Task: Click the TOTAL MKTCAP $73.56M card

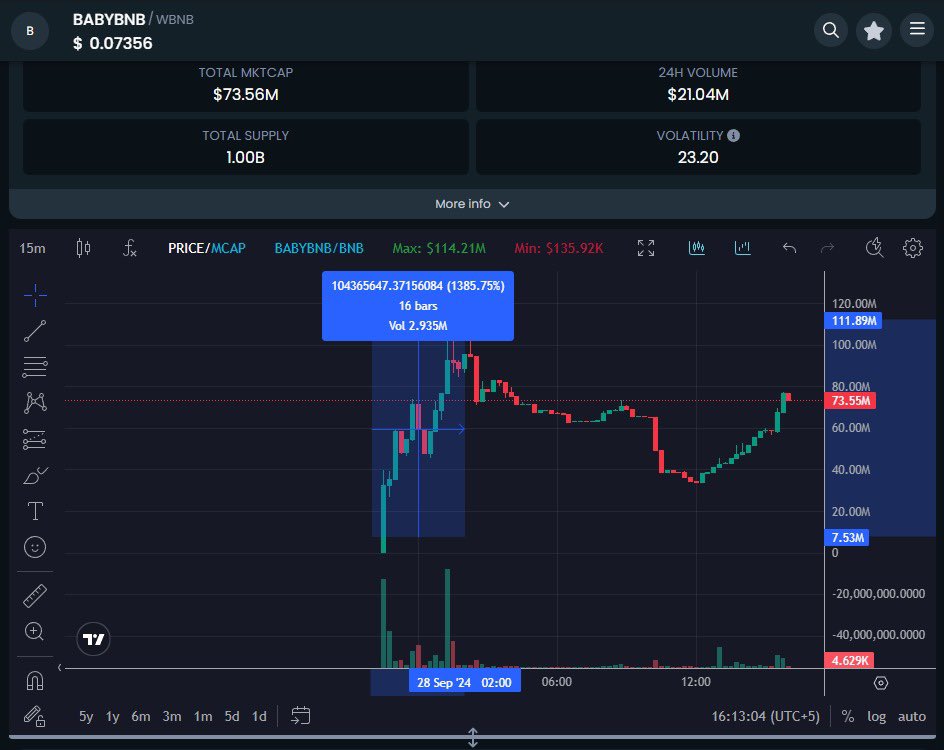Action: click(x=246, y=84)
